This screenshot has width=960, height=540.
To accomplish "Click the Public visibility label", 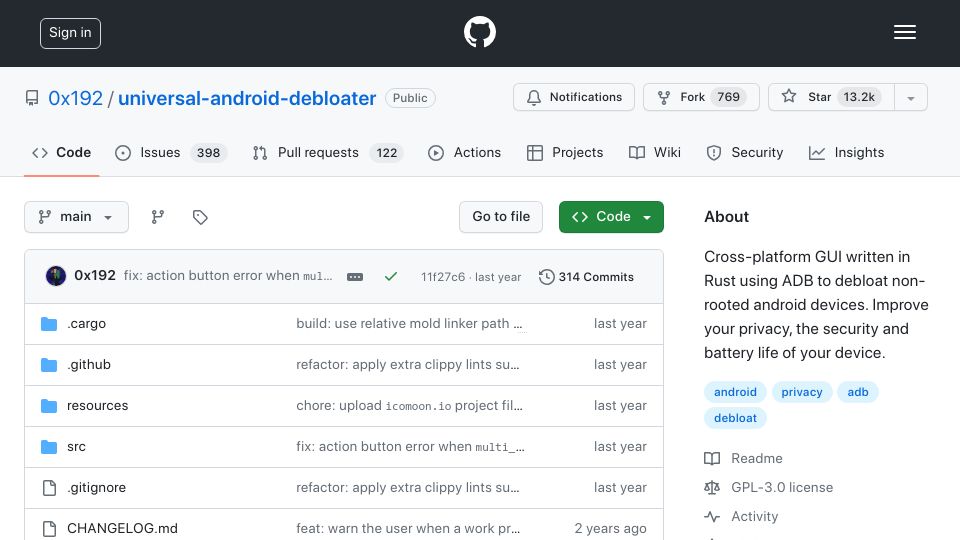I will [x=410, y=98].
